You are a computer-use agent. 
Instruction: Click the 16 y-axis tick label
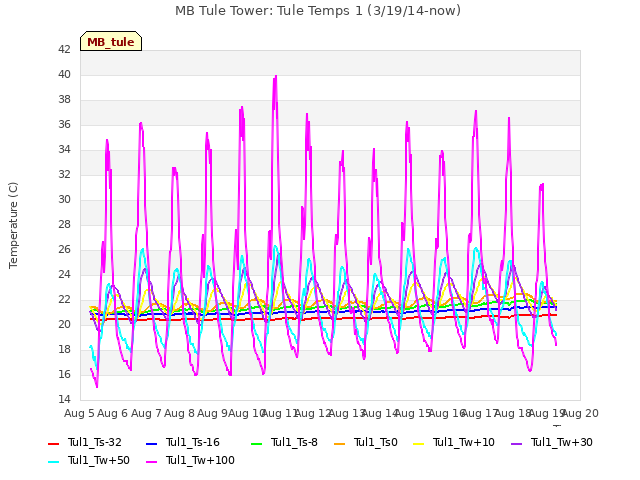point(64,374)
